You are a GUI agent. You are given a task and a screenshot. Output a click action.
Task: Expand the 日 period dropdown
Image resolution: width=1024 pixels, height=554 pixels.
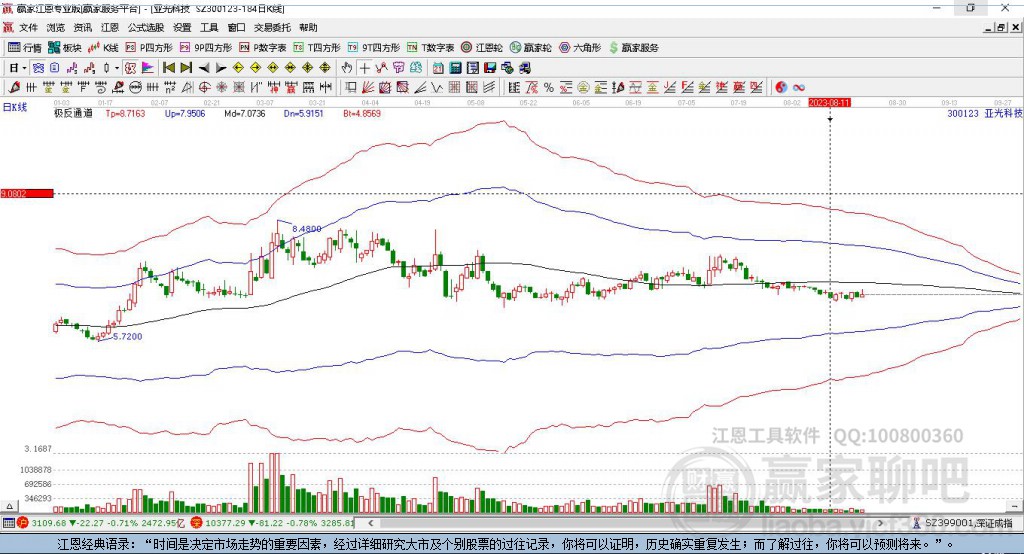pyautogui.click(x=24, y=68)
